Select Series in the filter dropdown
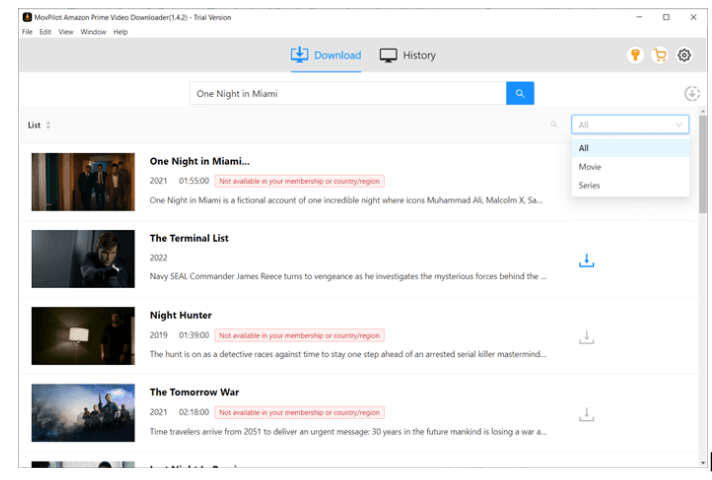 tap(590, 185)
